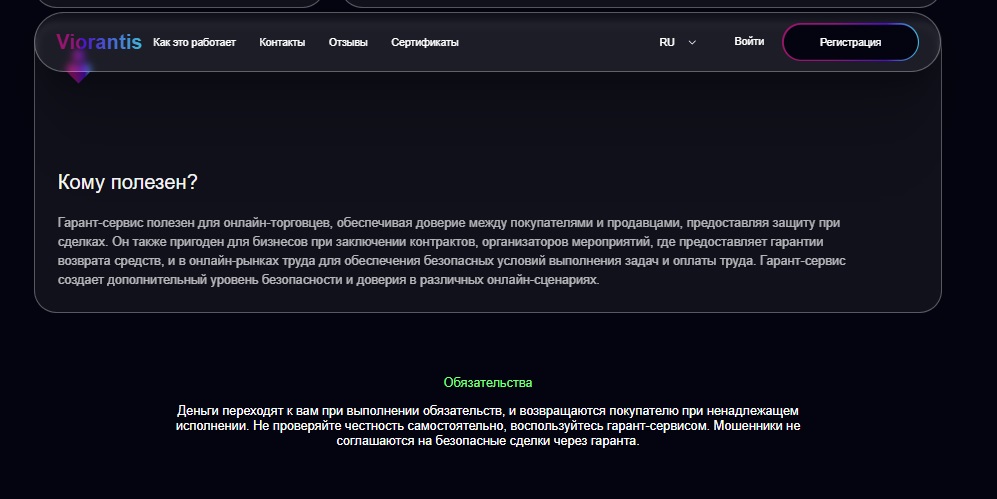Click the green "Обязательства" heading
This screenshot has width=997, height=499.
[x=488, y=383]
